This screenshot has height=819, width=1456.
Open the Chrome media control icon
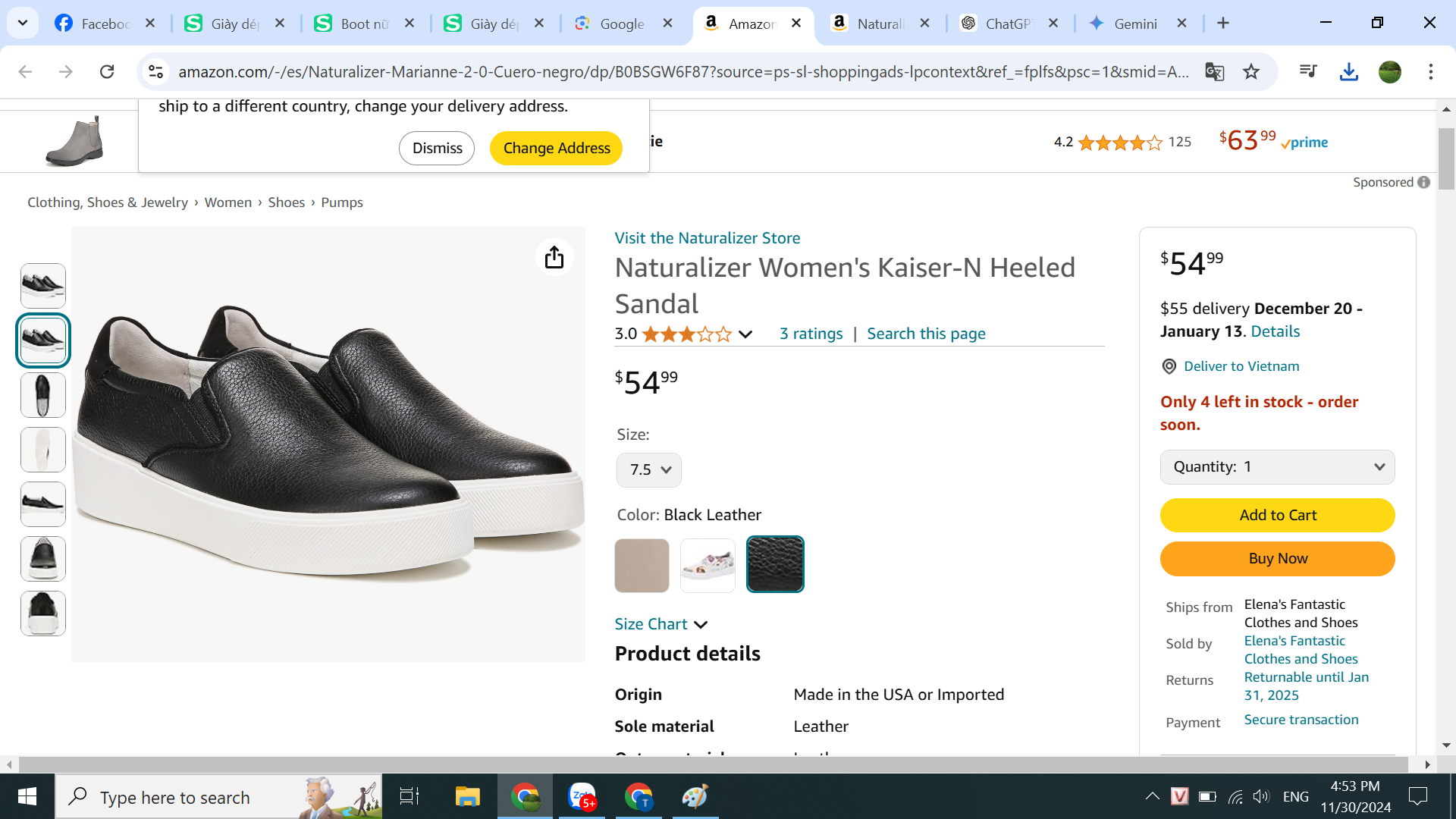[1308, 72]
